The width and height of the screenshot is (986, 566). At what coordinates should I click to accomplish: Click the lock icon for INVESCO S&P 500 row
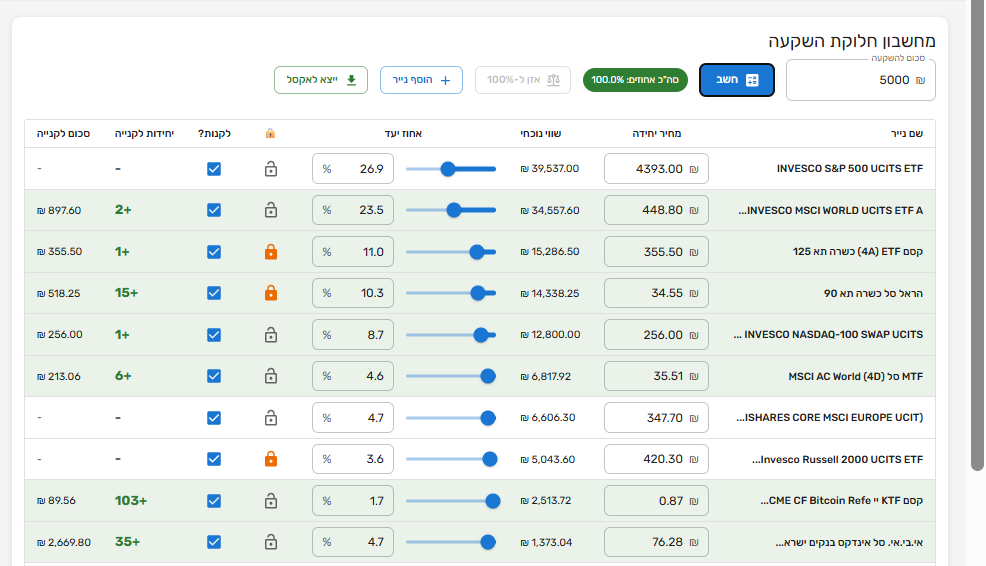[270, 169]
